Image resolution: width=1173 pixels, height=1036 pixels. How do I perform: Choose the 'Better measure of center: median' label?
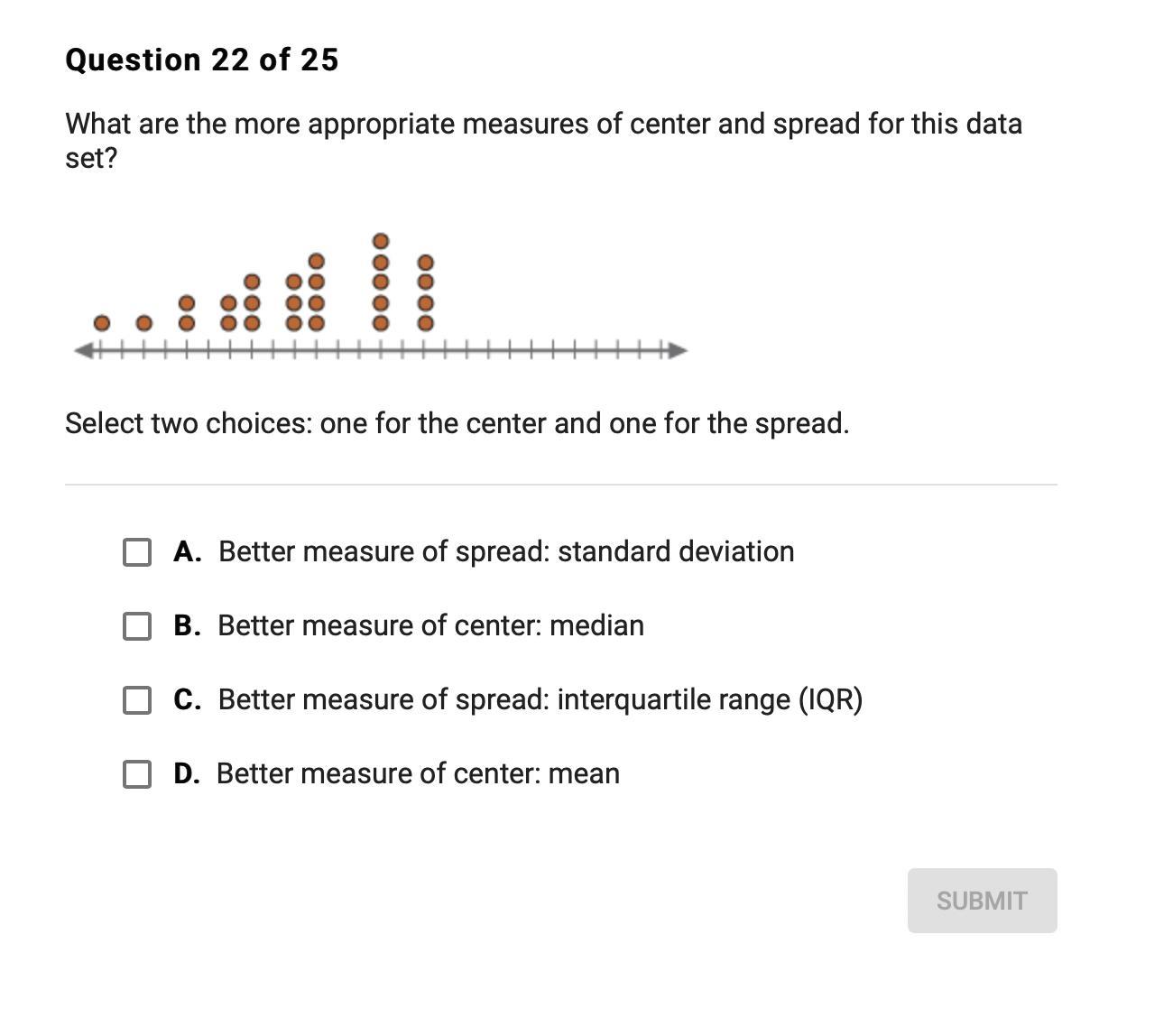(431, 625)
